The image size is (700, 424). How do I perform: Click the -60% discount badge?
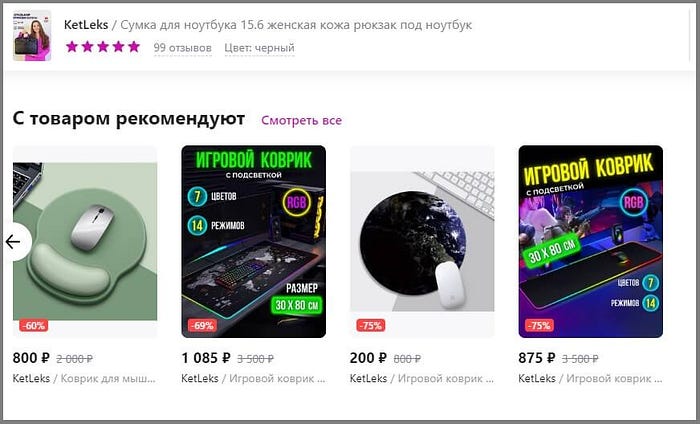[x=33, y=325]
